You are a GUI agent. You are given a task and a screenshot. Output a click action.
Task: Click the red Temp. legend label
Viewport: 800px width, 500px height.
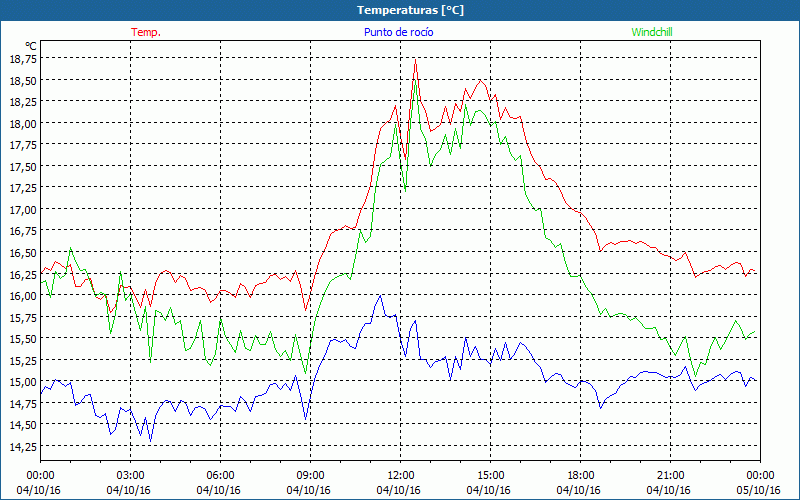coord(146,32)
